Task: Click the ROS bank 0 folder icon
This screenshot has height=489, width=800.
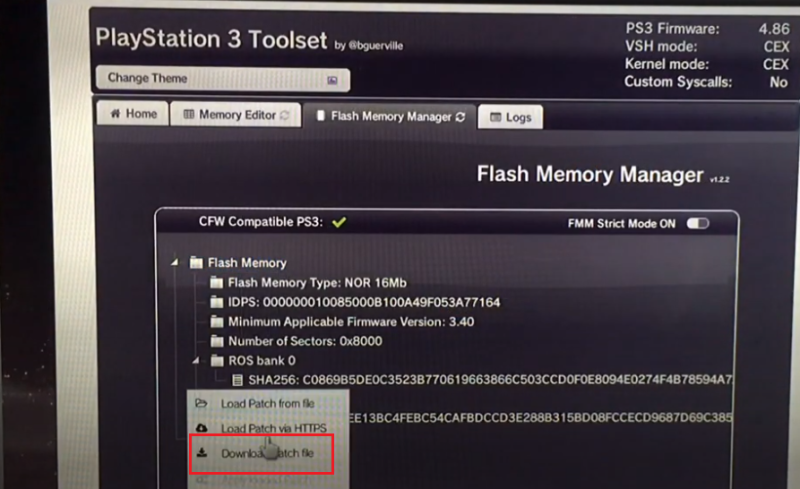Action: point(217,361)
